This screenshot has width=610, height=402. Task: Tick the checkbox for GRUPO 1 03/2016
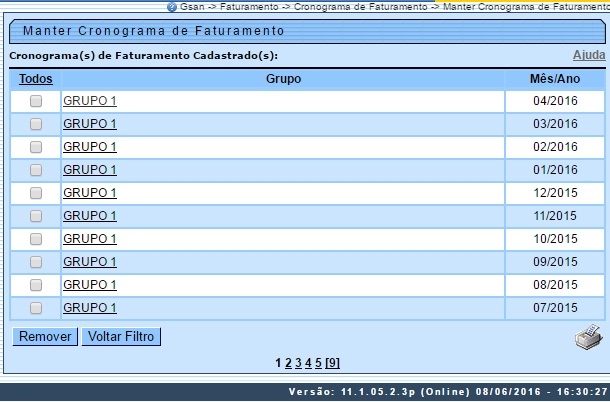coord(36,124)
